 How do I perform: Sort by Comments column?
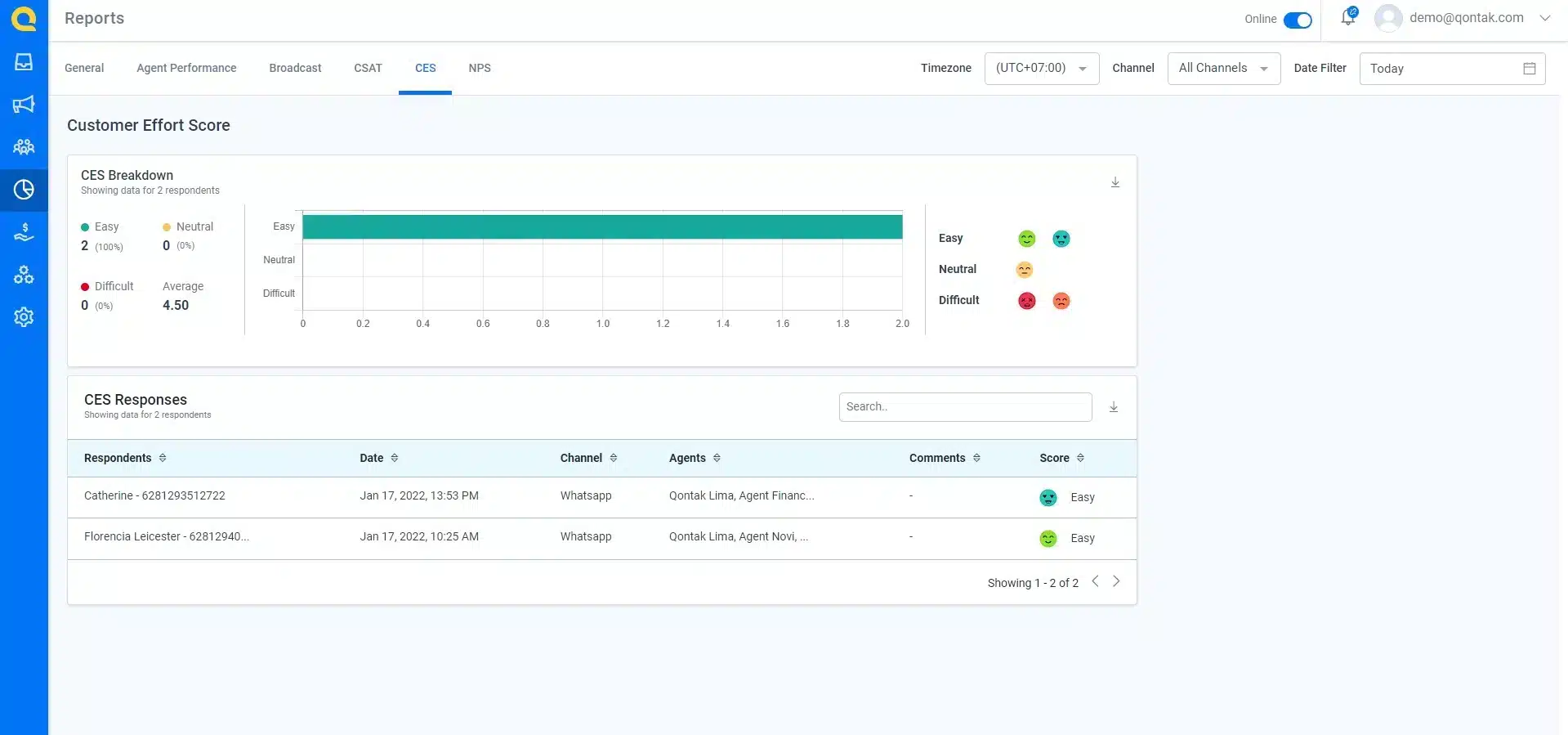[976, 458]
